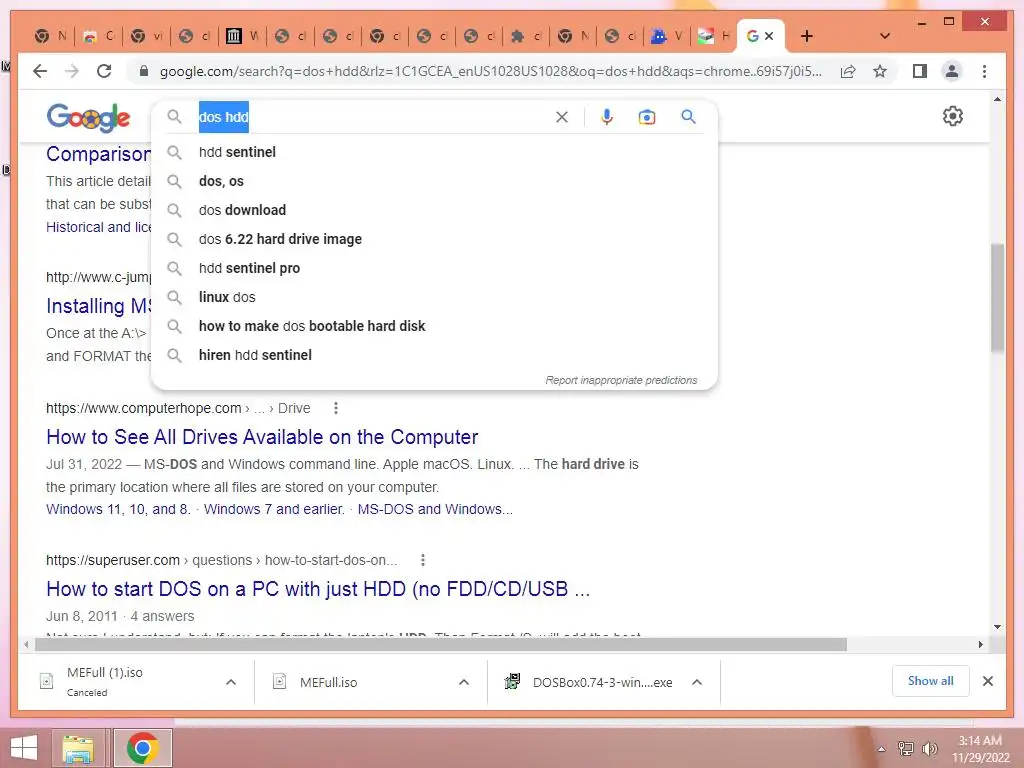Submit the search with the blue magnifier
1024x768 pixels.
pos(688,117)
